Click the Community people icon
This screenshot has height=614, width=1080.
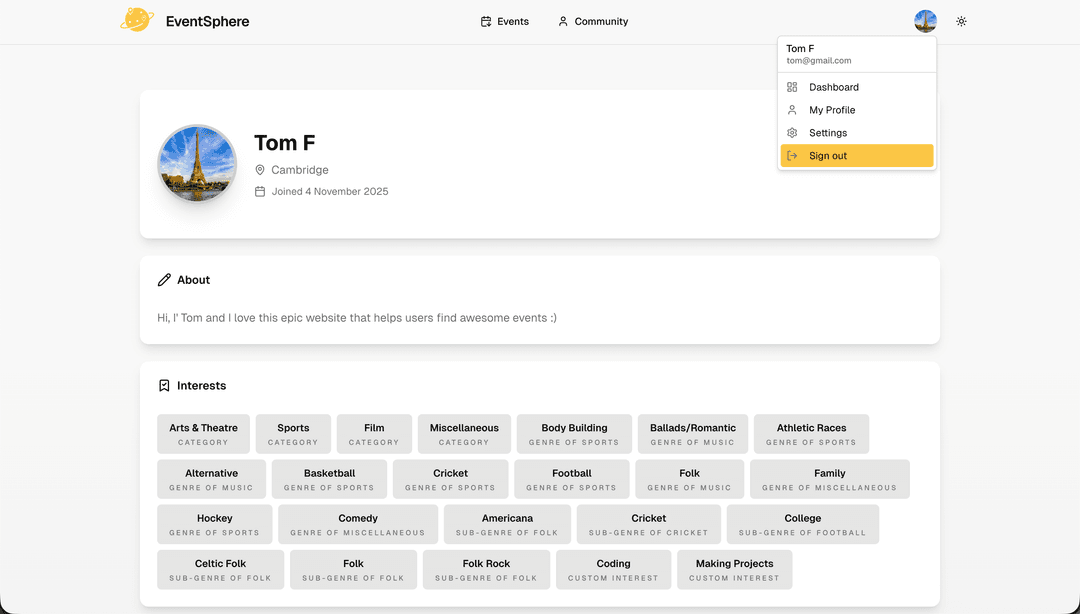point(562,21)
